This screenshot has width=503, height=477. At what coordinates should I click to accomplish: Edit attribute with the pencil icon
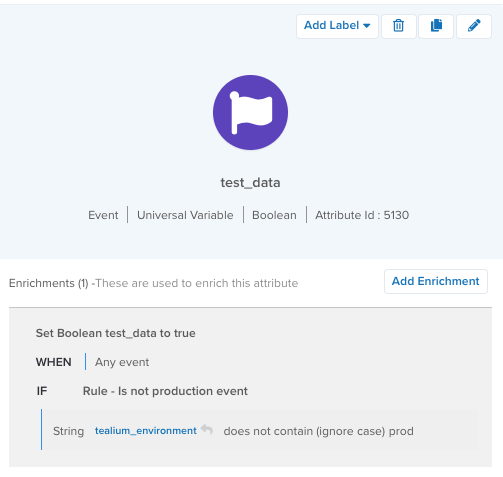474,26
